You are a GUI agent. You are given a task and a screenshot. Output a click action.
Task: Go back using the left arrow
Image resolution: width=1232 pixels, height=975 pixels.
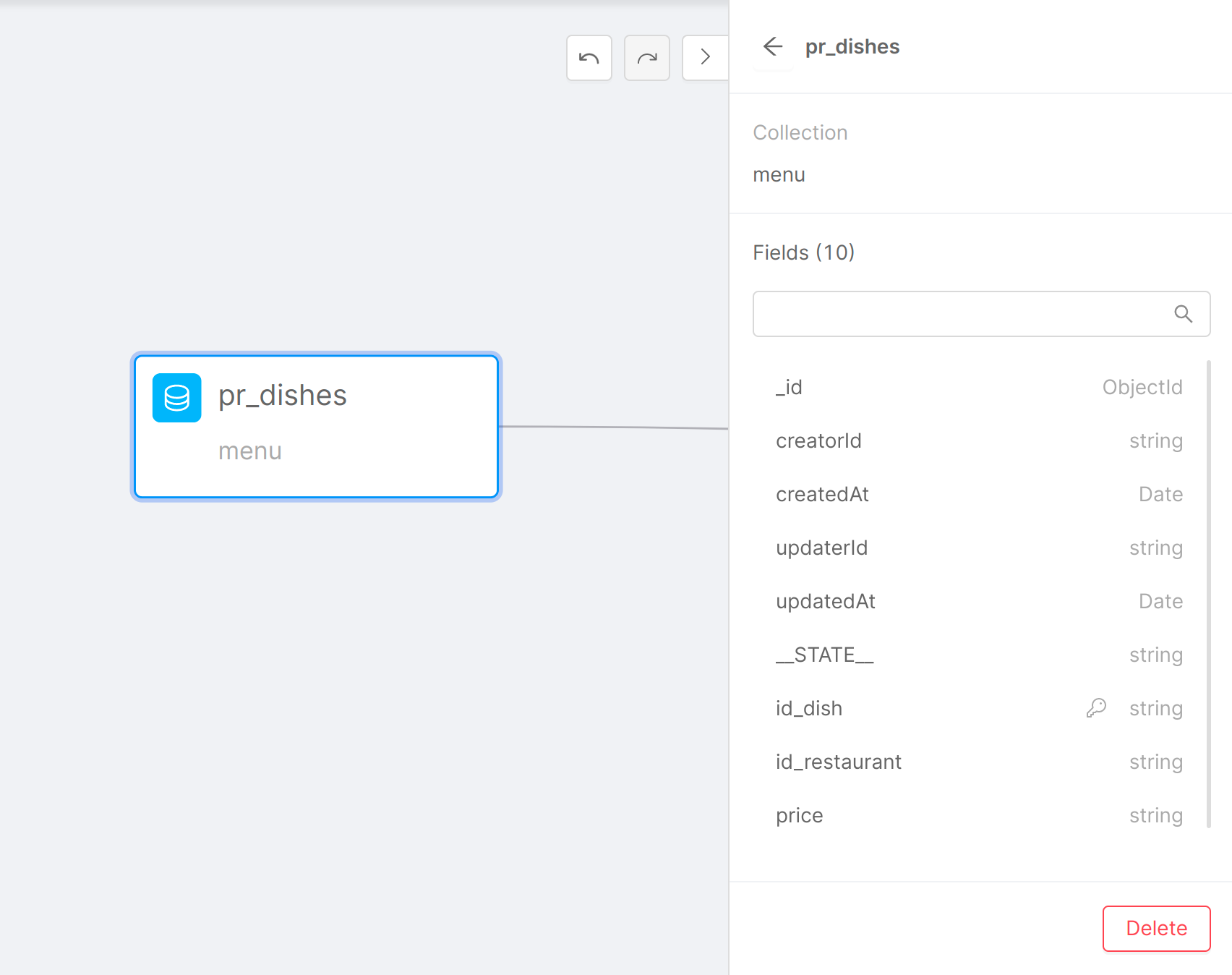773,47
